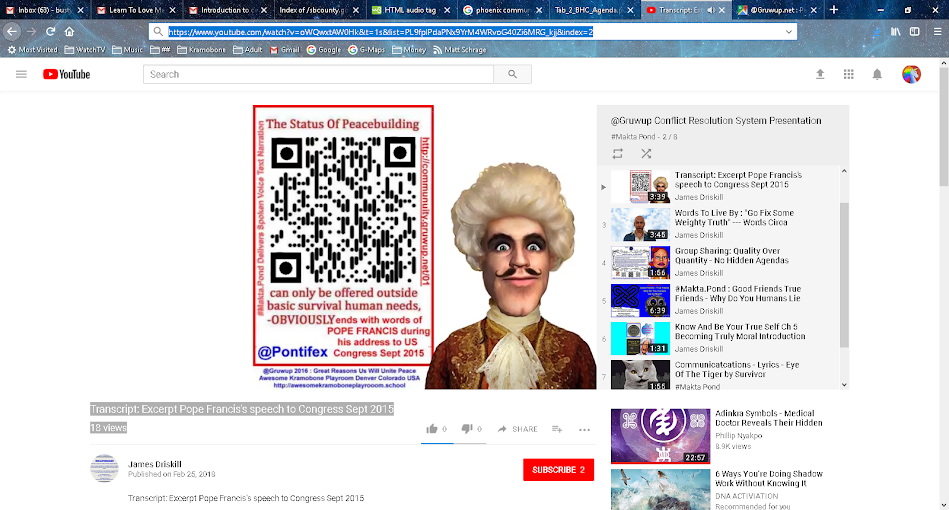
Task: Open the Matt Schrage feed bookmark
Action: [x=459, y=50]
